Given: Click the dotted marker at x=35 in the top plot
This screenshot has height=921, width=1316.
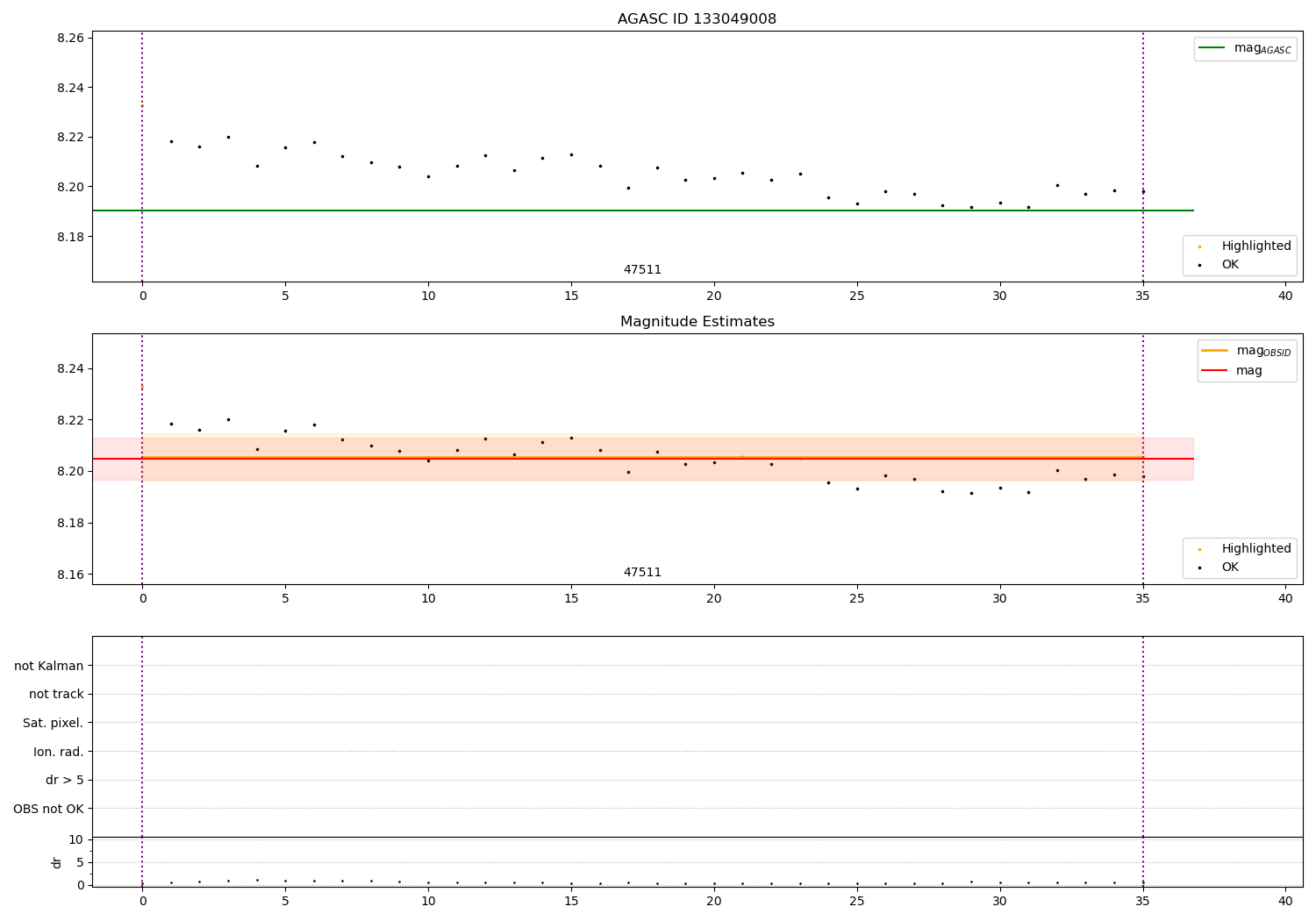Looking at the screenshot, I should pyautogui.click(x=1143, y=157).
